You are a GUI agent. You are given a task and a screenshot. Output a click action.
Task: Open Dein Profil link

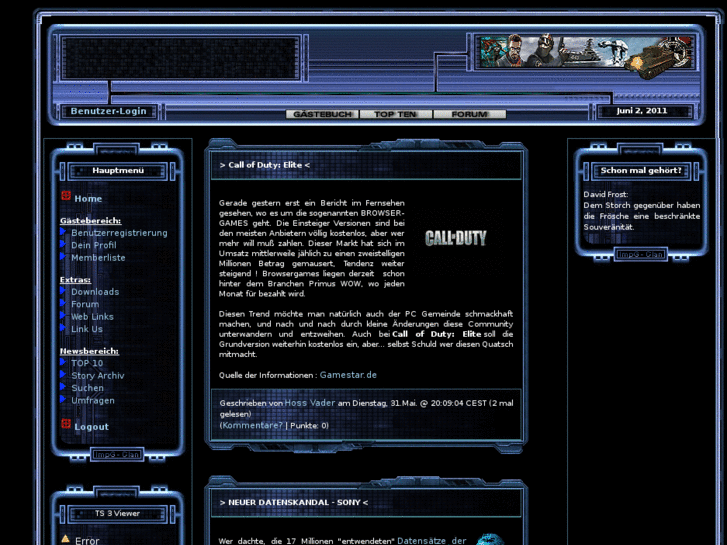click(x=94, y=245)
